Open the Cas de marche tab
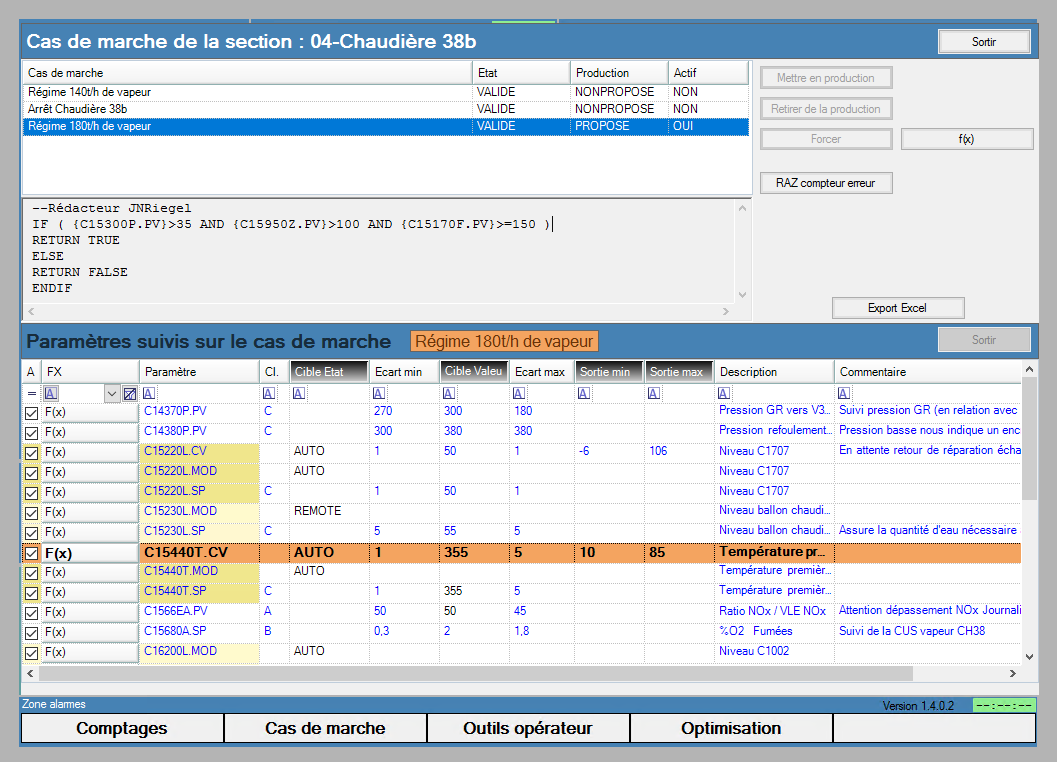 click(x=326, y=728)
